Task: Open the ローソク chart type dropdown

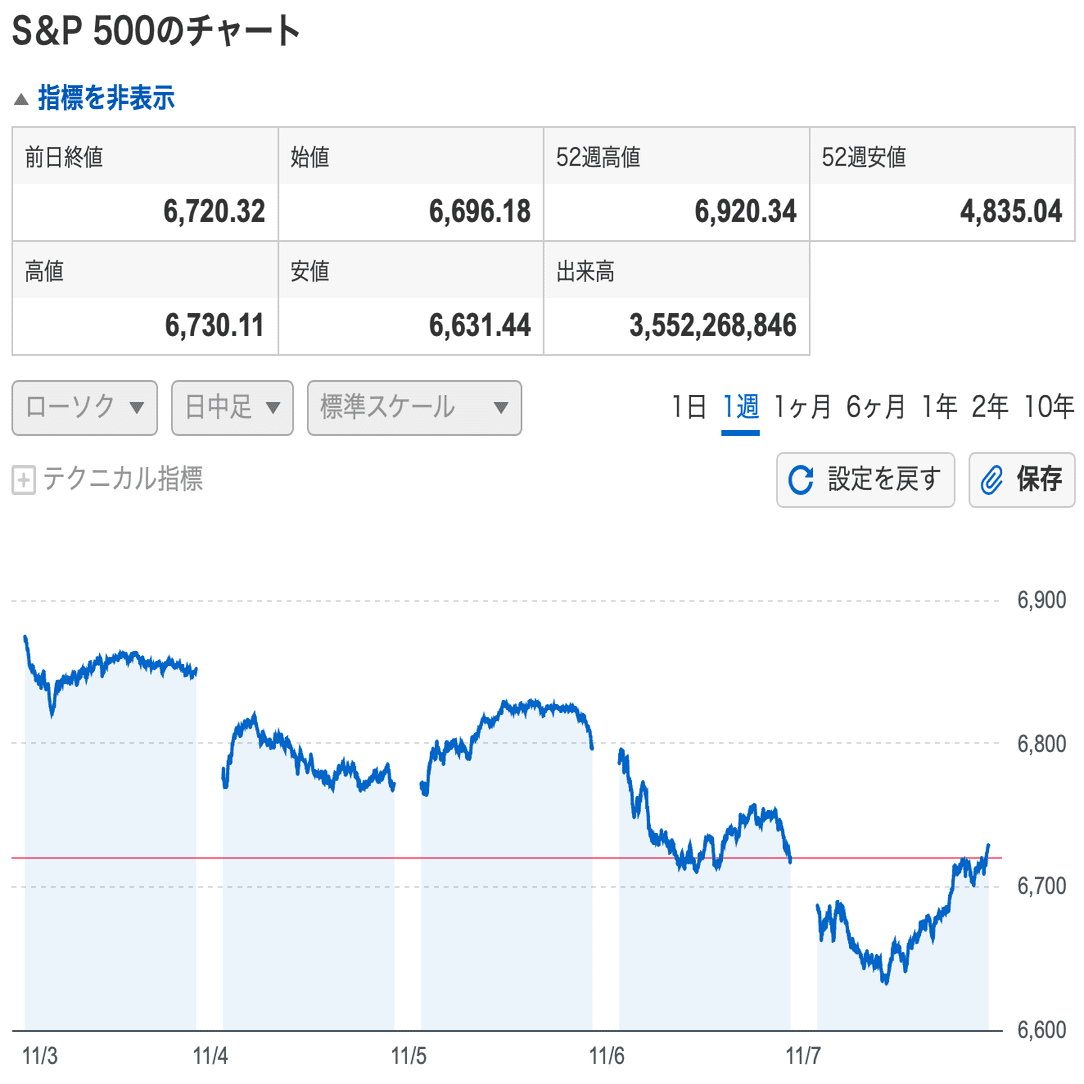Action: 85,408
